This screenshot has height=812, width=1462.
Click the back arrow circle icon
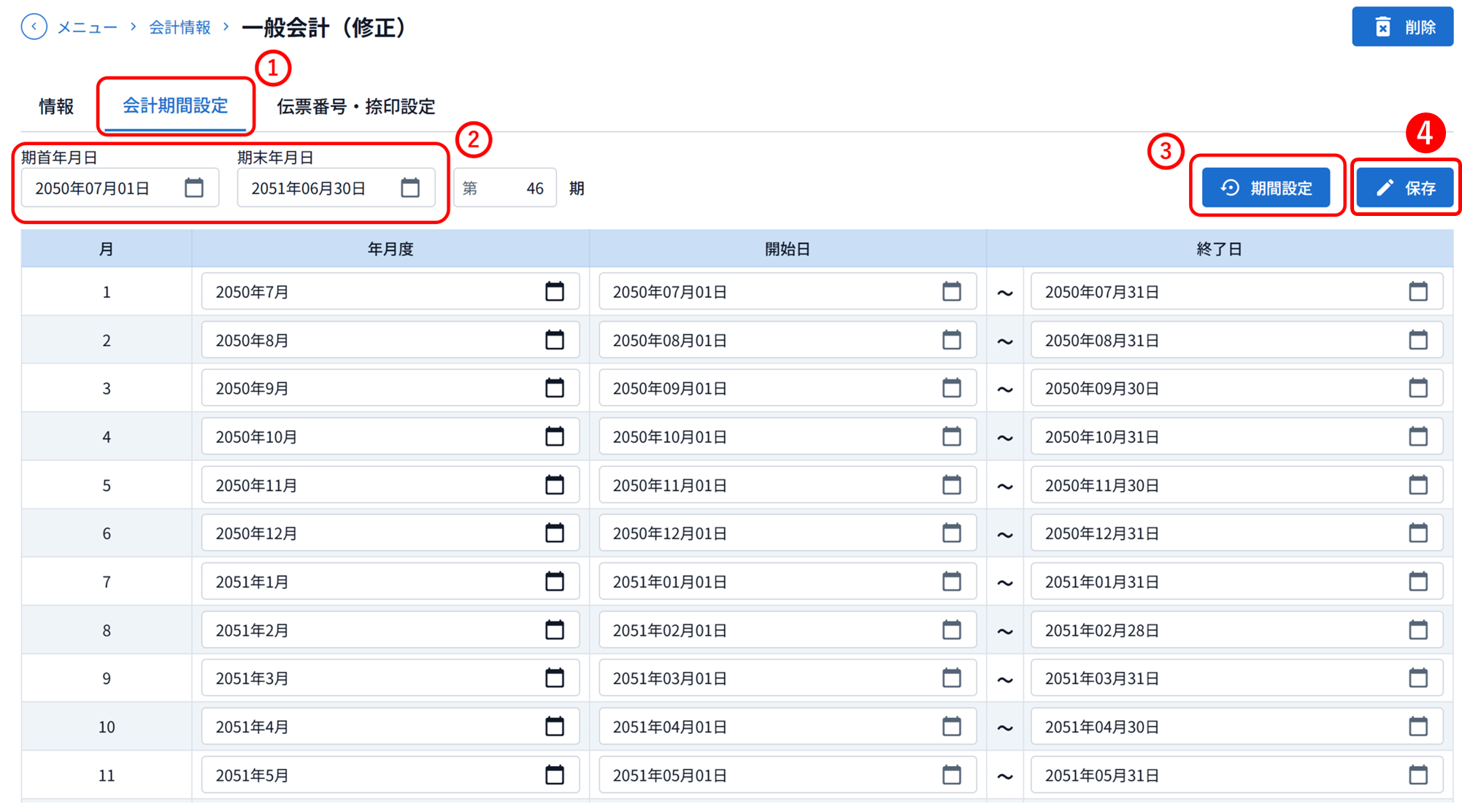34,27
